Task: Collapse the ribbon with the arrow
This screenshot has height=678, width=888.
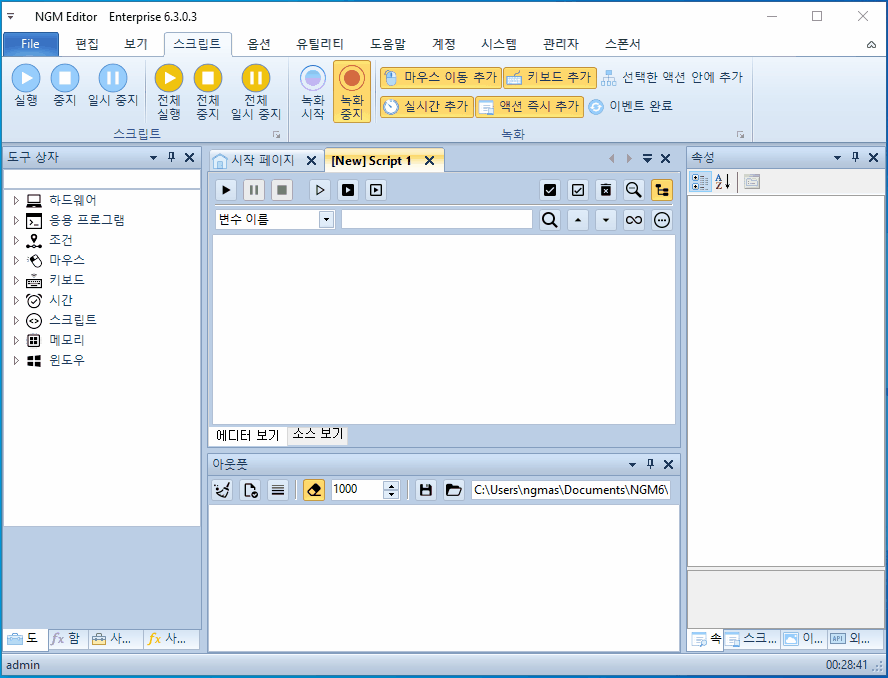Action: click(x=872, y=45)
